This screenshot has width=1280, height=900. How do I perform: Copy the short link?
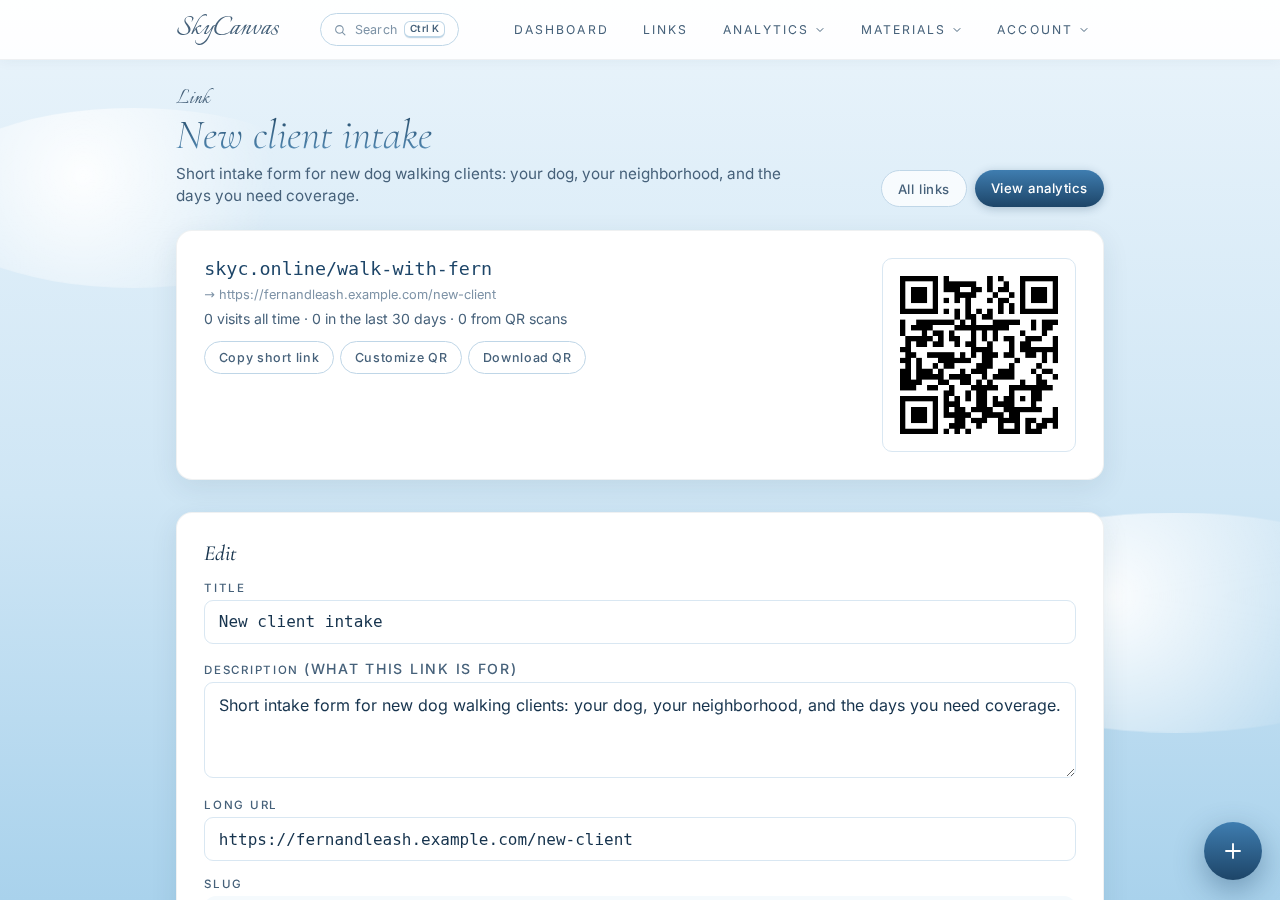point(269,357)
